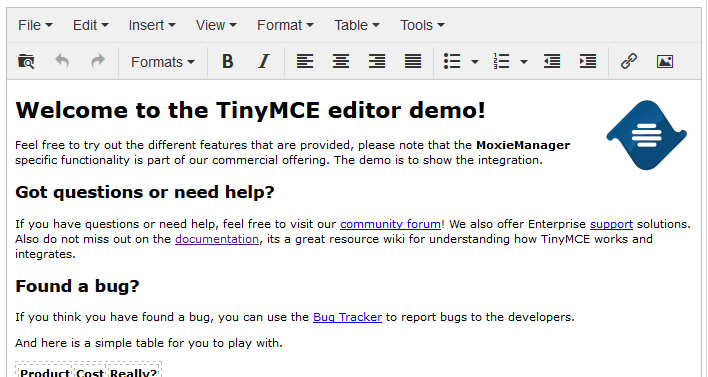Click the Bug Tracker link

347,317
